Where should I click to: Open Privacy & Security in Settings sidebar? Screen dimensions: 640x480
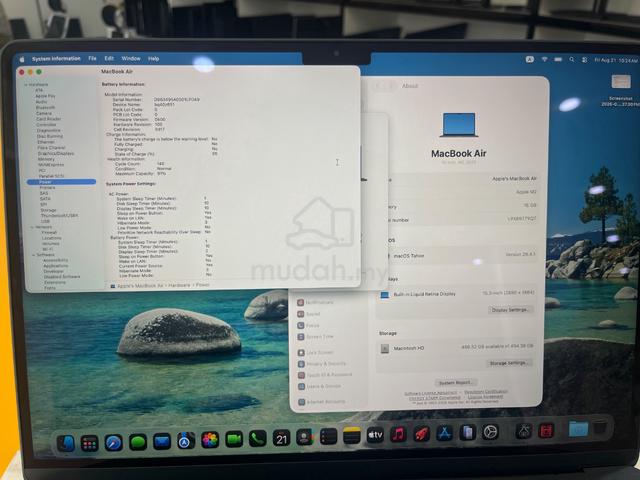[x=322, y=364]
